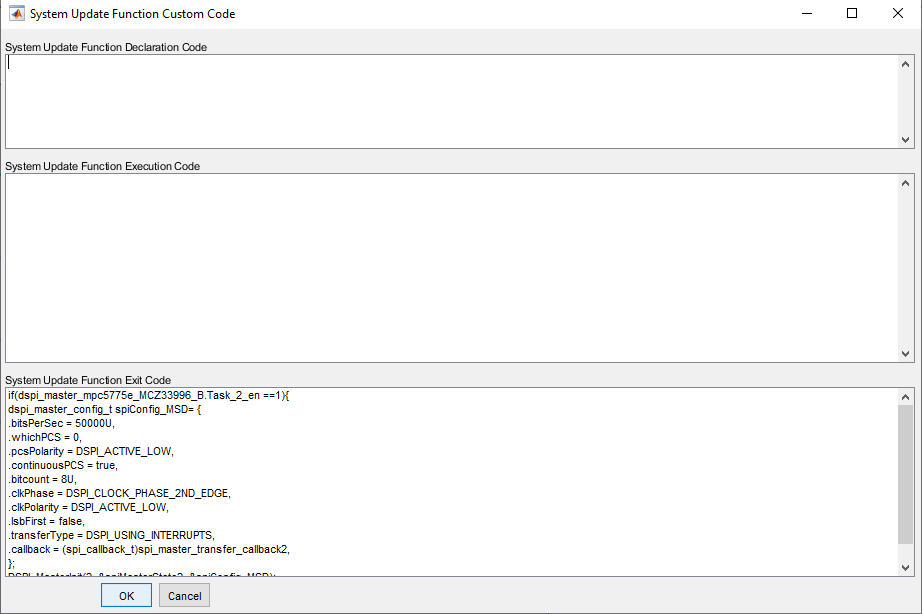Click the Cancel button
Screen dimensions: 922x614
tap(184, 595)
